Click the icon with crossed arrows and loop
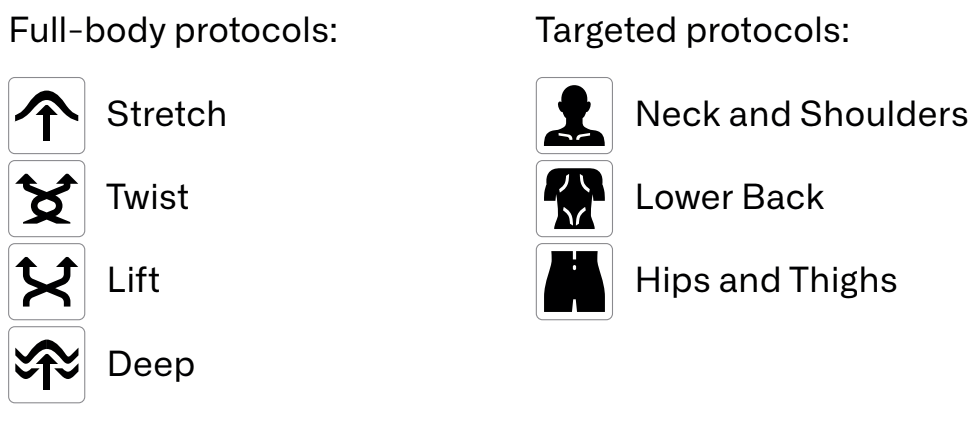 pos(47,199)
